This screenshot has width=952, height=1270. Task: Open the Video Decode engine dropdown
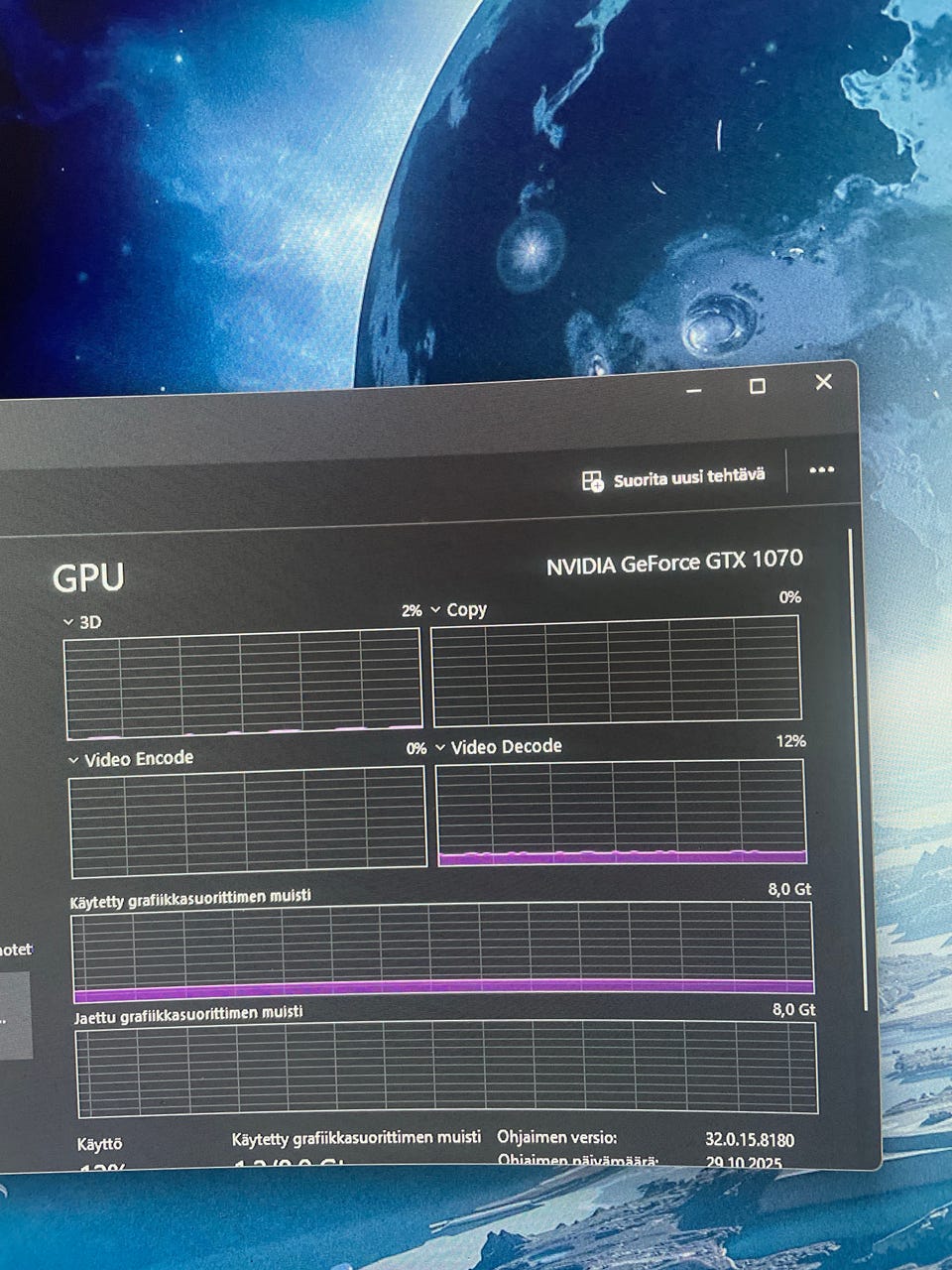(x=440, y=747)
